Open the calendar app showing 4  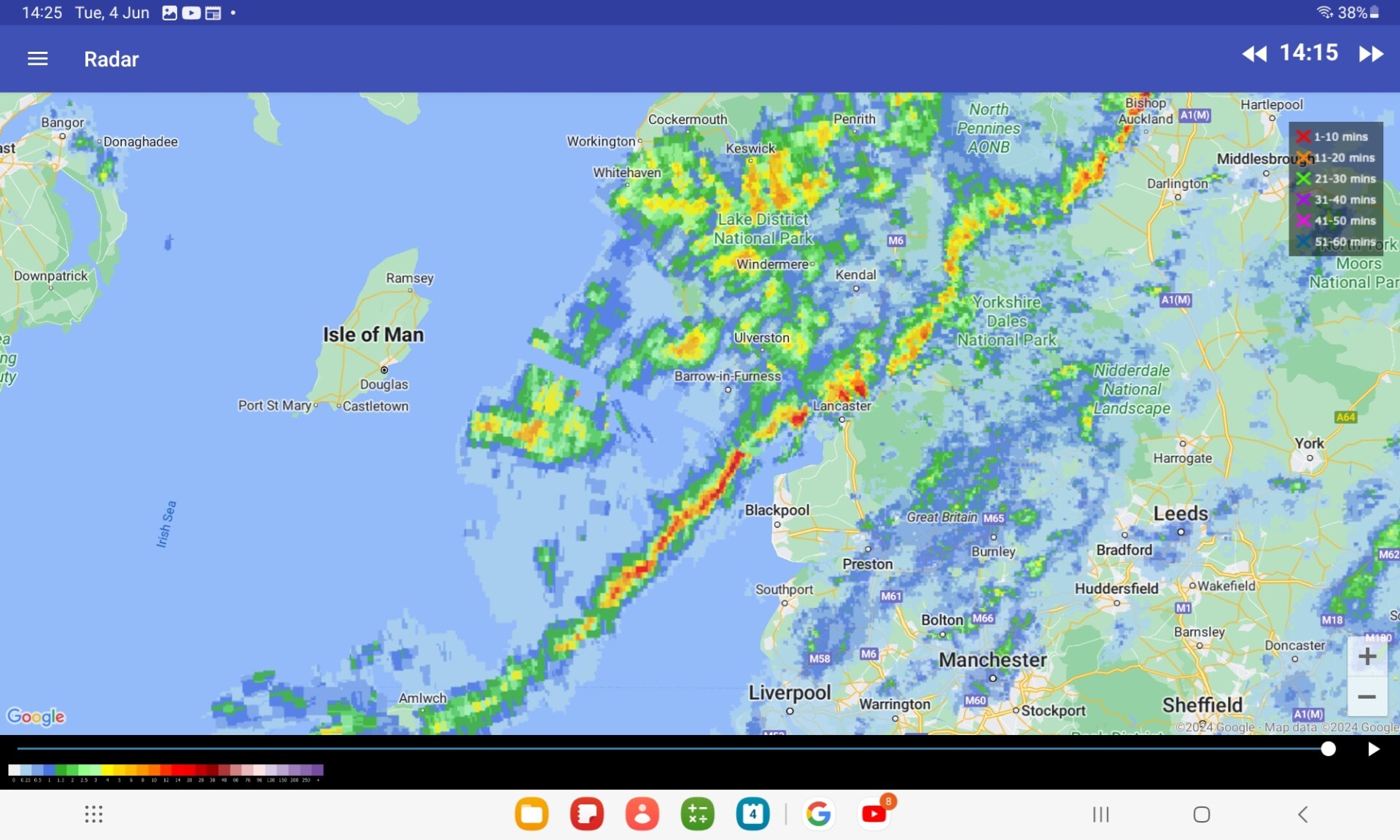click(752, 814)
